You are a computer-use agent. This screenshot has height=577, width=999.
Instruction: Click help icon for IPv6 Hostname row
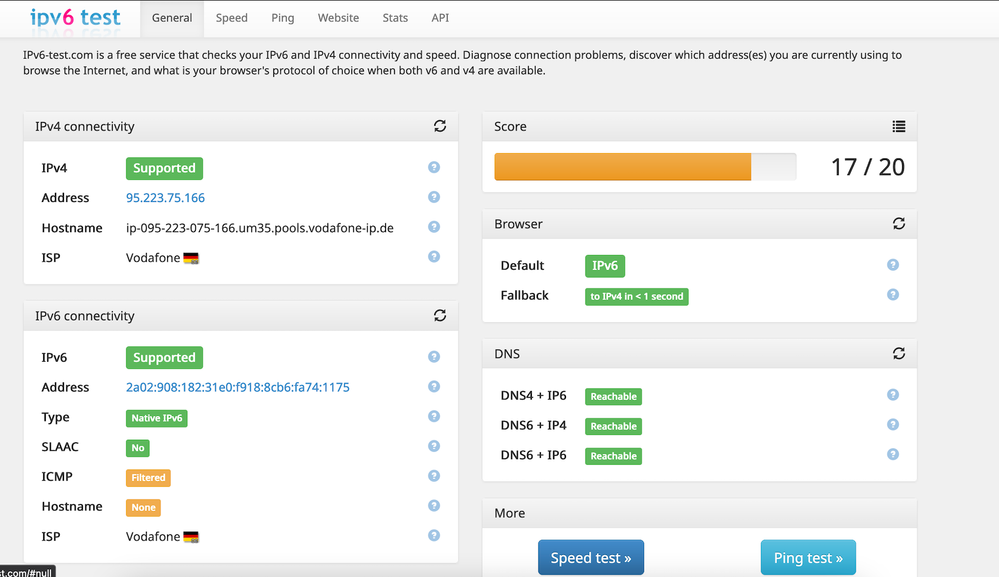[x=434, y=506]
